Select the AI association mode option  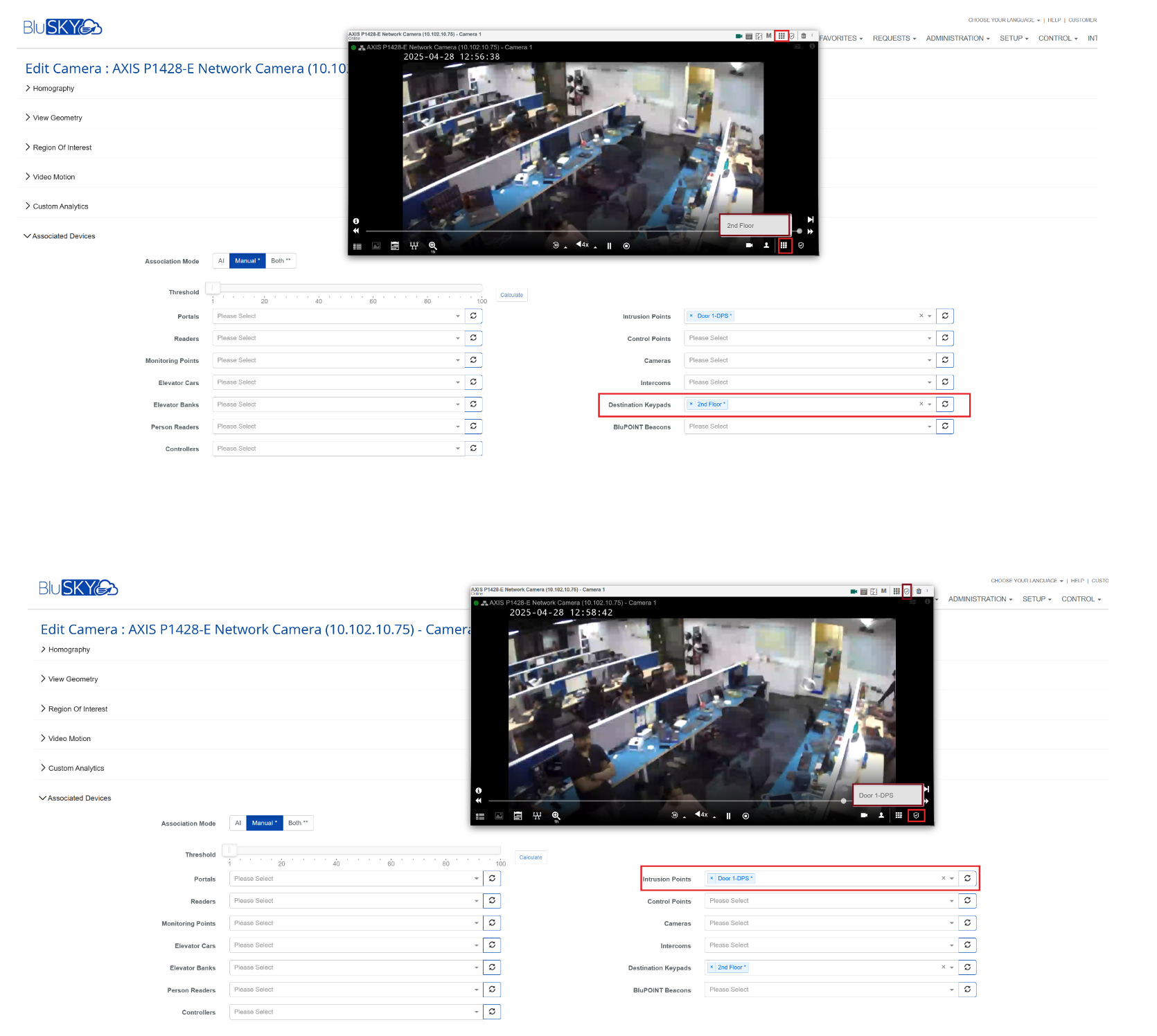click(221, 260)
